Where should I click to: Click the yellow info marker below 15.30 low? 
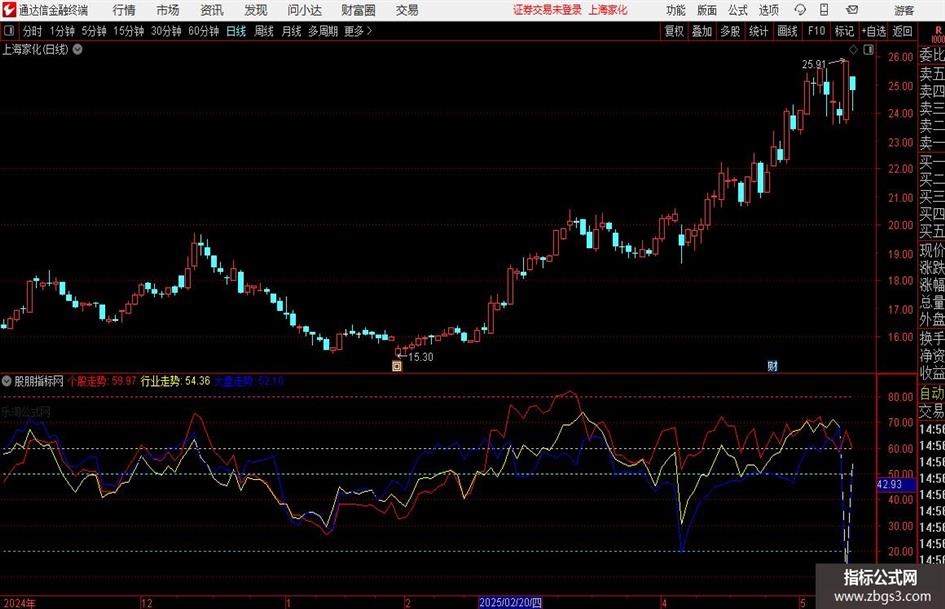pyautogui.click(x=397, y=365)
